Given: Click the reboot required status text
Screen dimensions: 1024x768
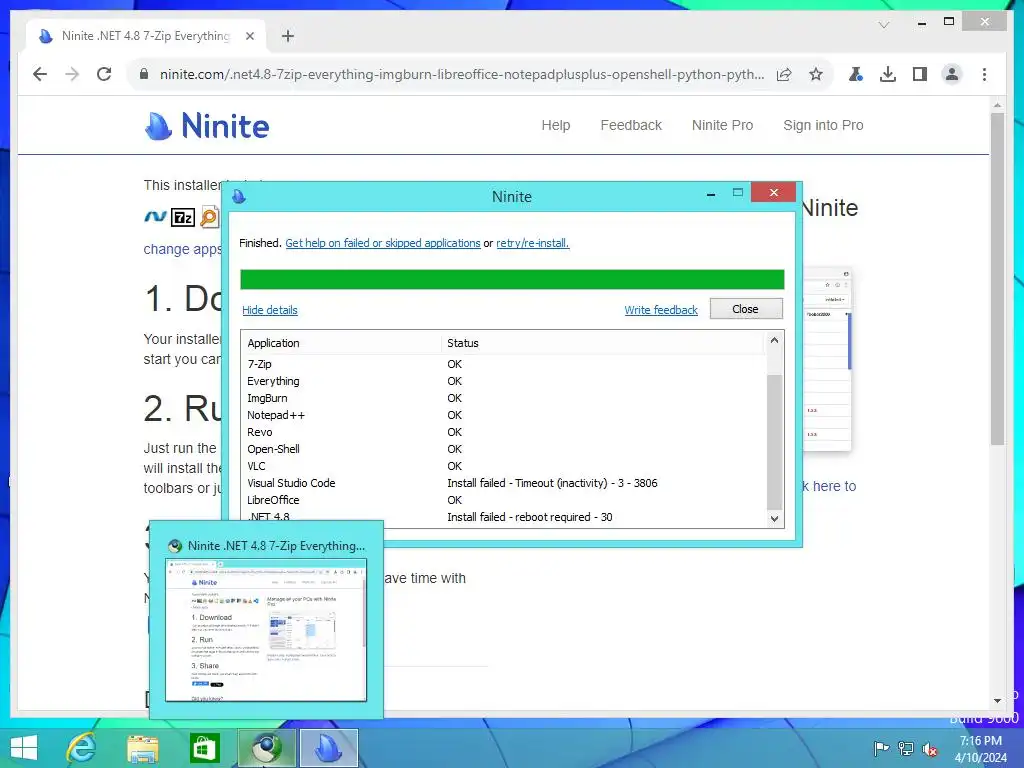Looking at the screenshot, I should (x=530, y=517).
